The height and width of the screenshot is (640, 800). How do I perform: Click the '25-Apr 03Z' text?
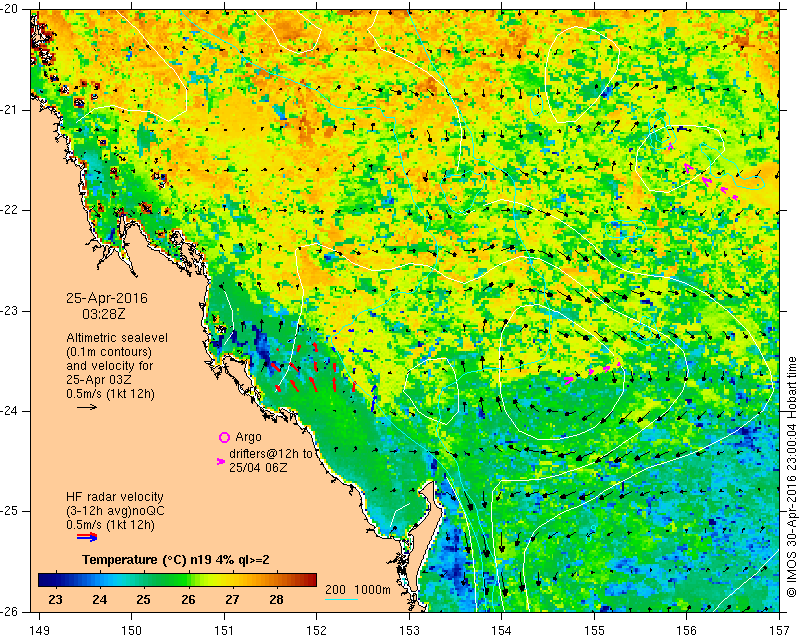coord(98,380)
